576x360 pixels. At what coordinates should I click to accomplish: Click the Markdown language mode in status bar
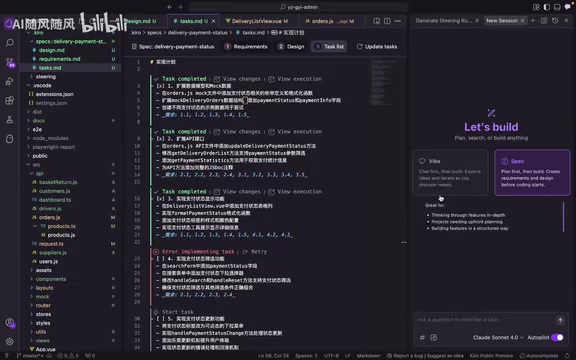(x=368, y=355)
